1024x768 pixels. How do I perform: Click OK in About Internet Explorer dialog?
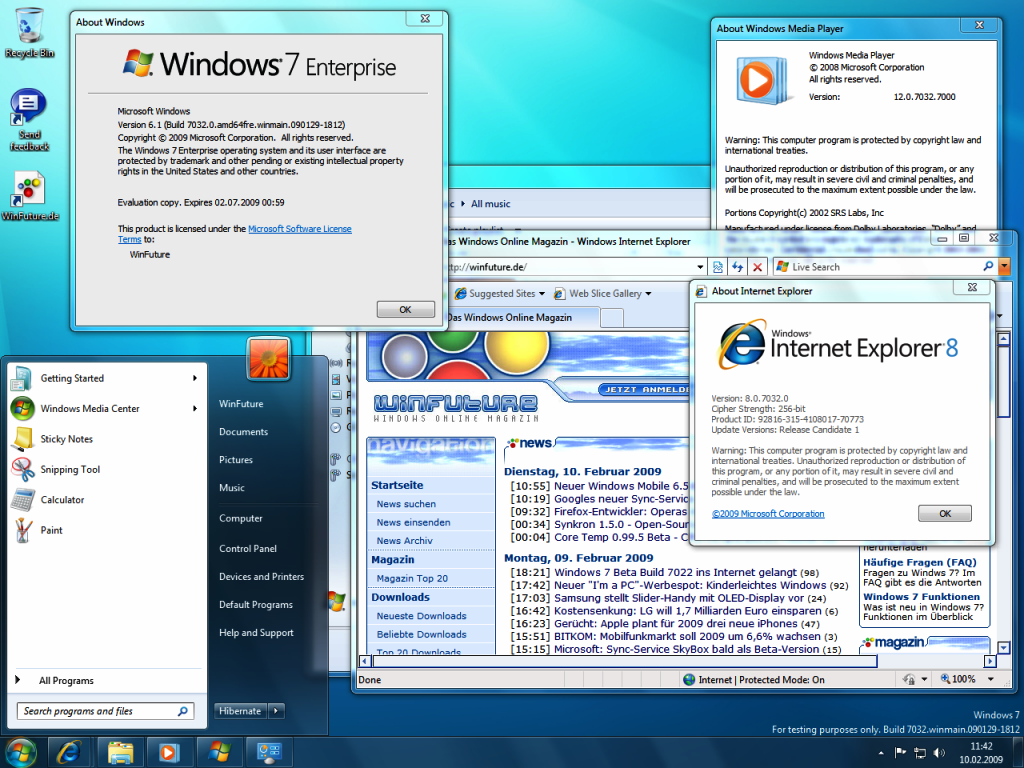pos(944,513)
